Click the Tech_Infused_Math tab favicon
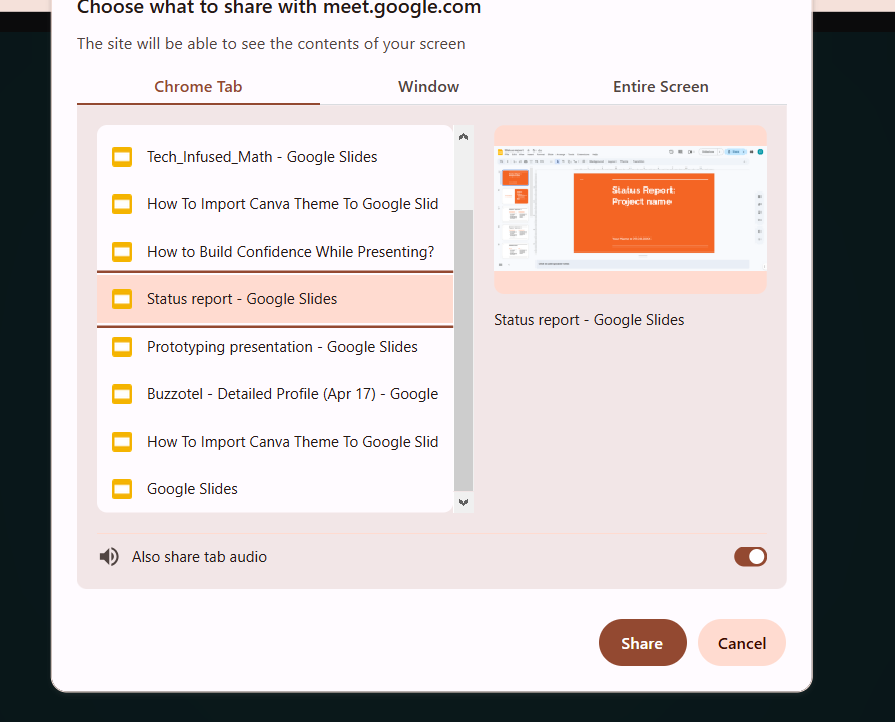Viewport: 895px width, 722px height. [x=121, y=157]
